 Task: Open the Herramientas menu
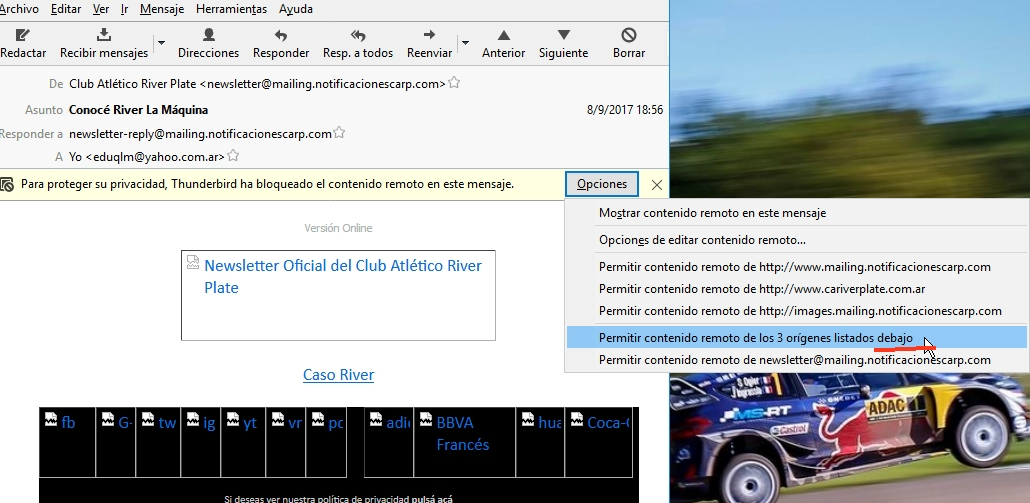click(x=231, y=9)
